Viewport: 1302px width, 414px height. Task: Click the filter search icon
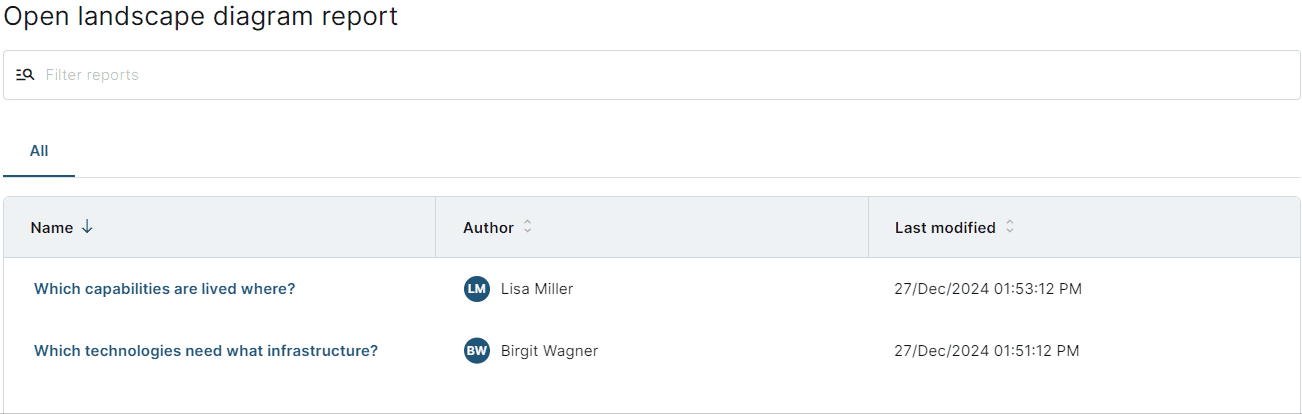[25, 75]
